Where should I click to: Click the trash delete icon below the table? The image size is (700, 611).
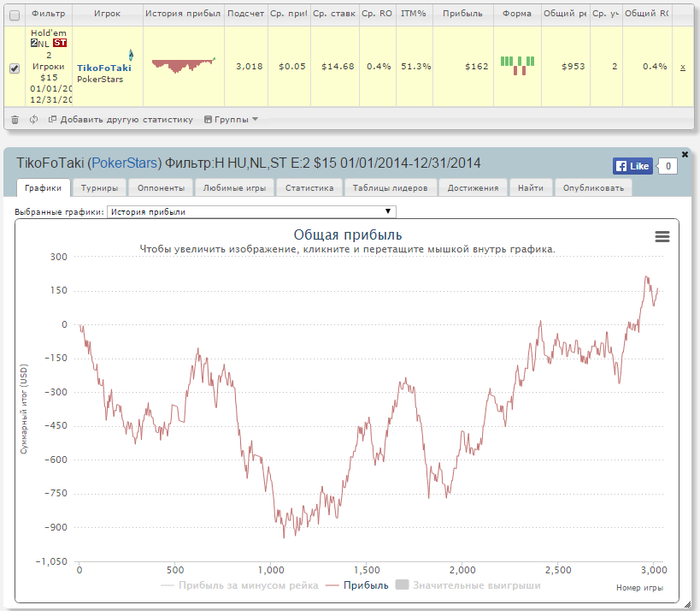[x=15, y=120]
